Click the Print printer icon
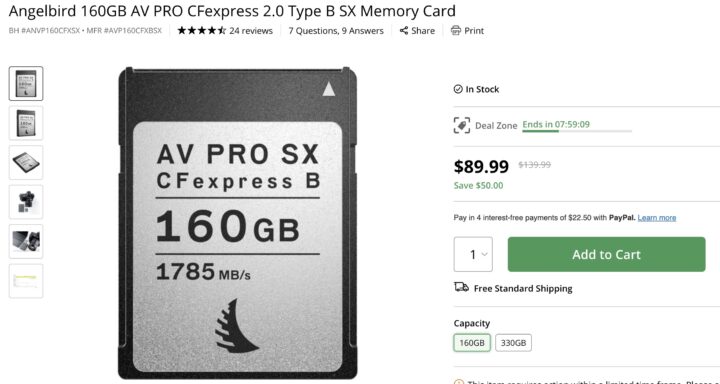This screenshot has width=720, height=384. coord(456,31)
